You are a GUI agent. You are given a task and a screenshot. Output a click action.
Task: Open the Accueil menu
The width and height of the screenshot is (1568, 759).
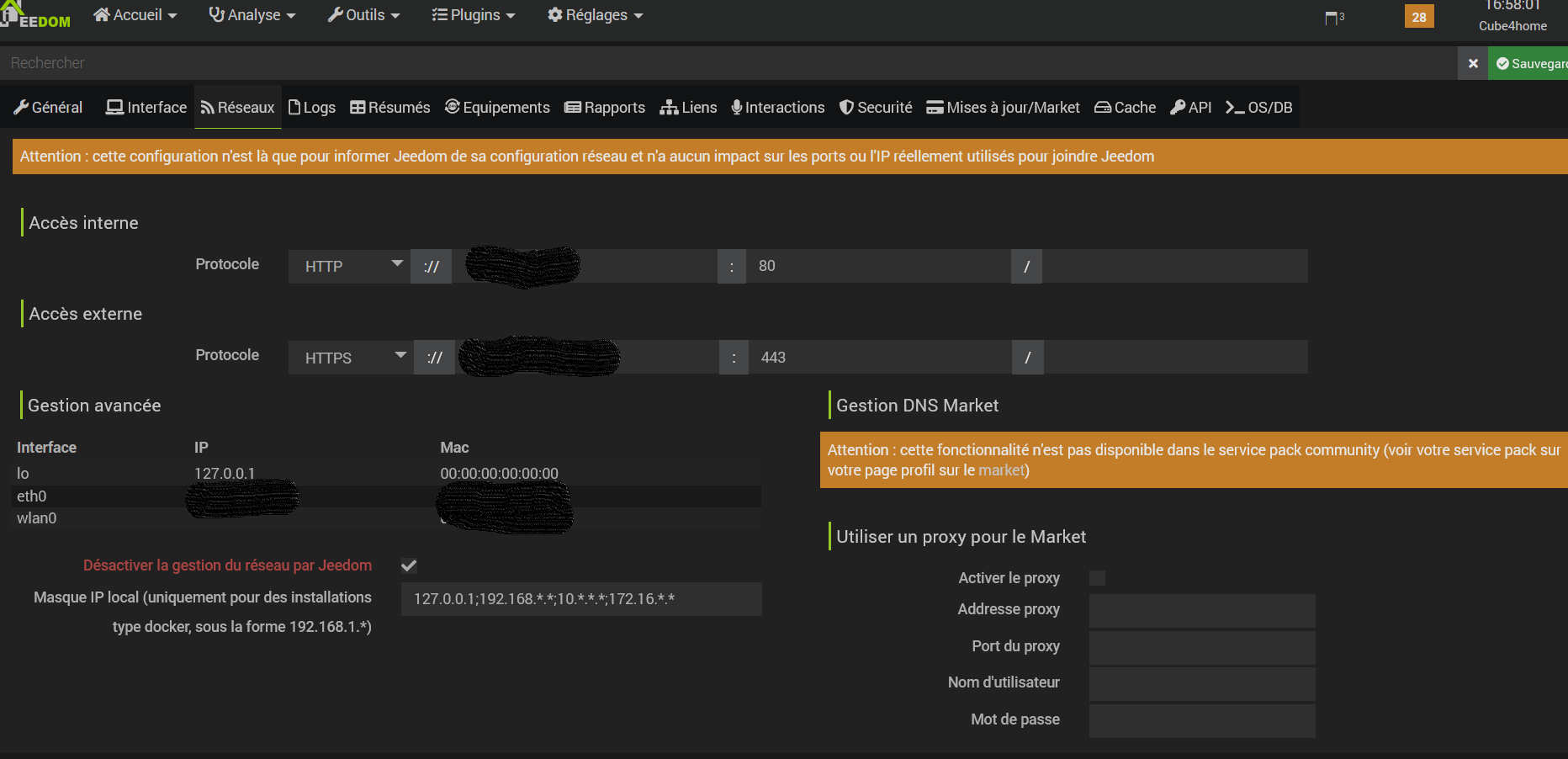(x=135, y=15)
